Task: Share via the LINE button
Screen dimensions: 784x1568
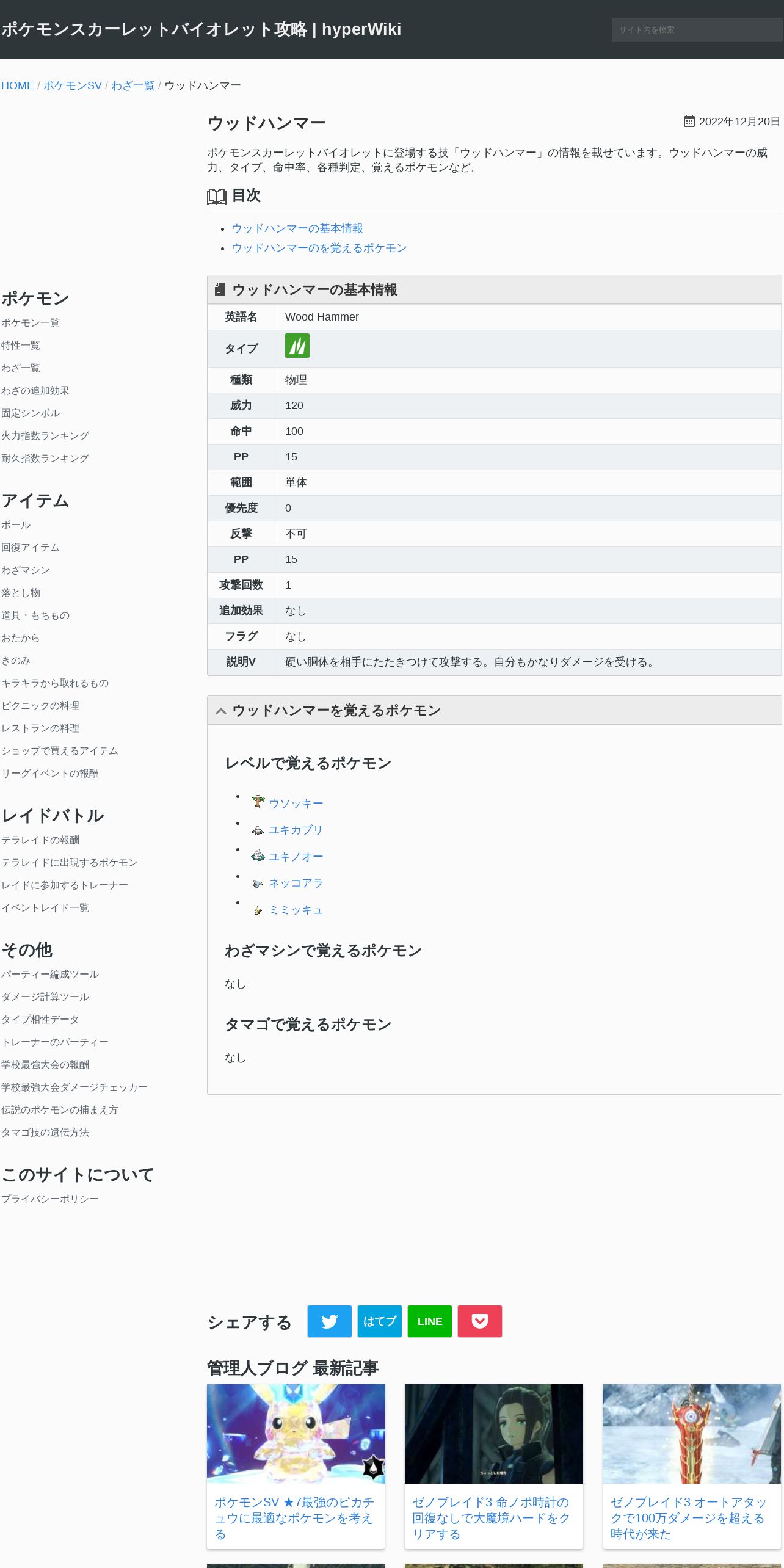Action: [x=430, y=1321]
